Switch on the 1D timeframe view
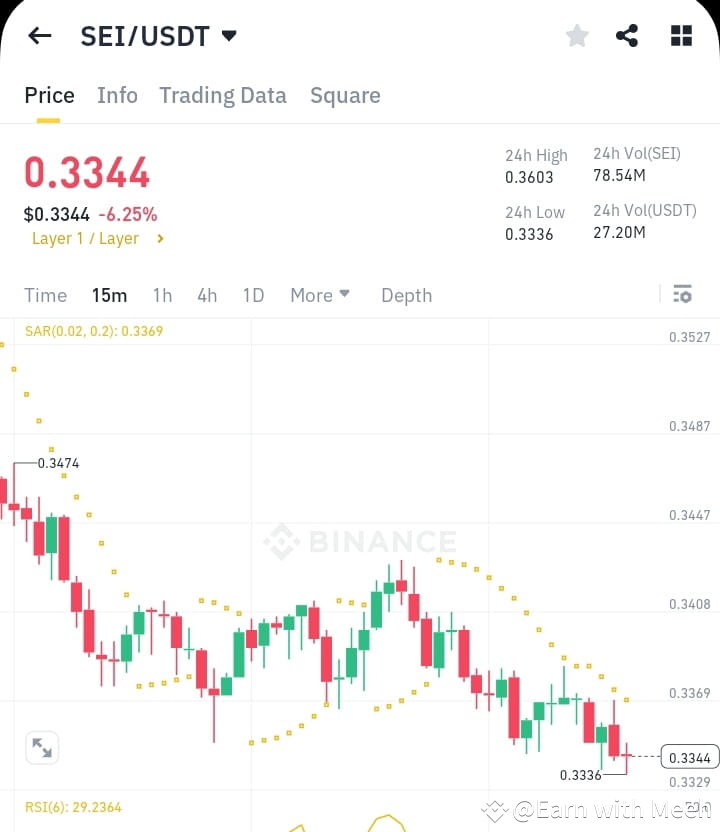 [253, 295]
